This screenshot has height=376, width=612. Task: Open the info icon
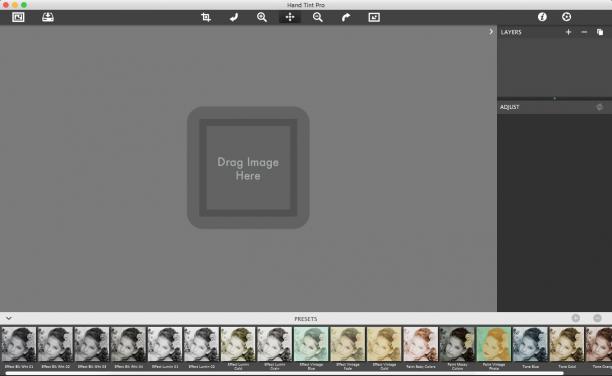tap(542, 17)
